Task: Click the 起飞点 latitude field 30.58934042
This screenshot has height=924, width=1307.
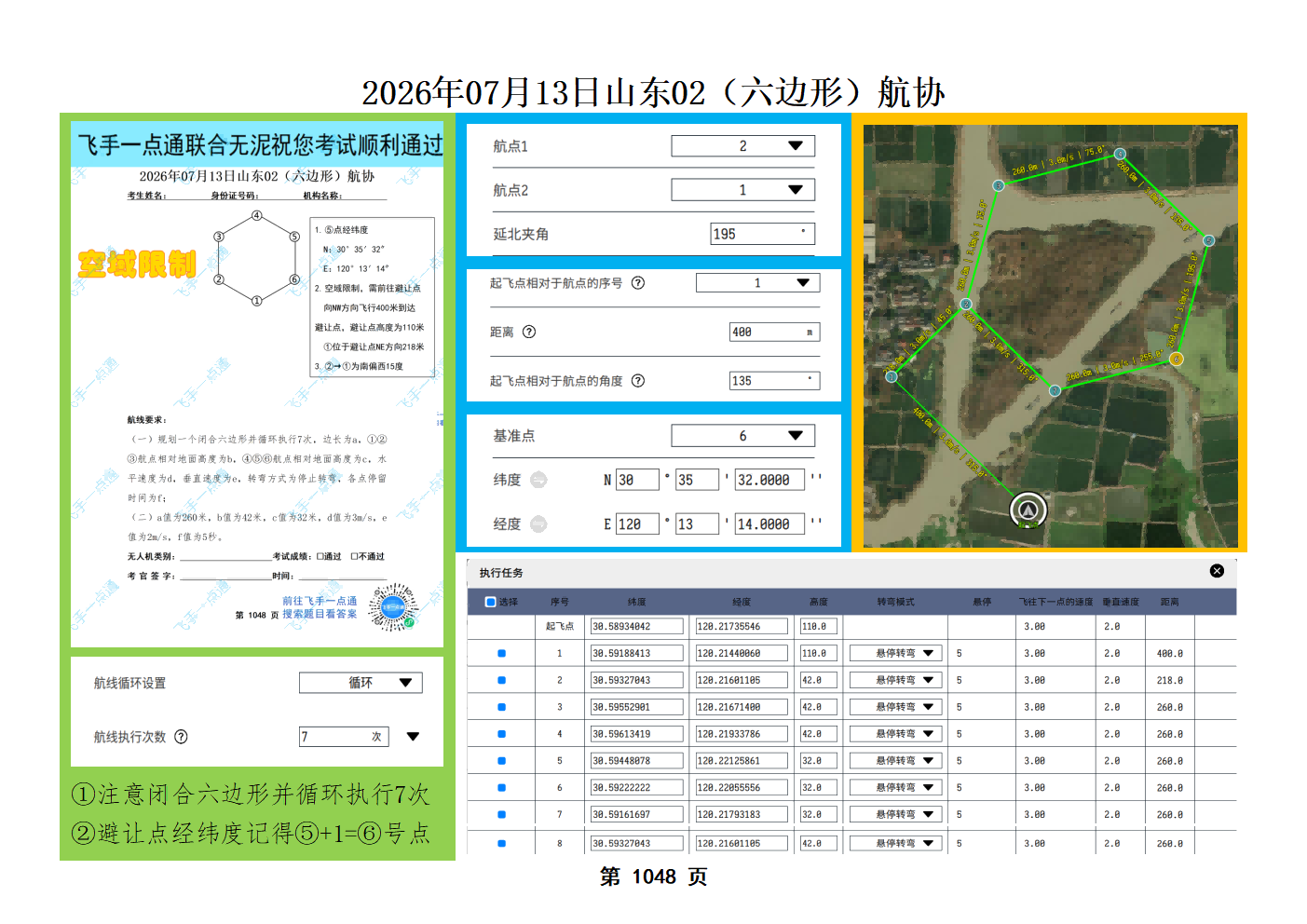Action: [636, 627]
